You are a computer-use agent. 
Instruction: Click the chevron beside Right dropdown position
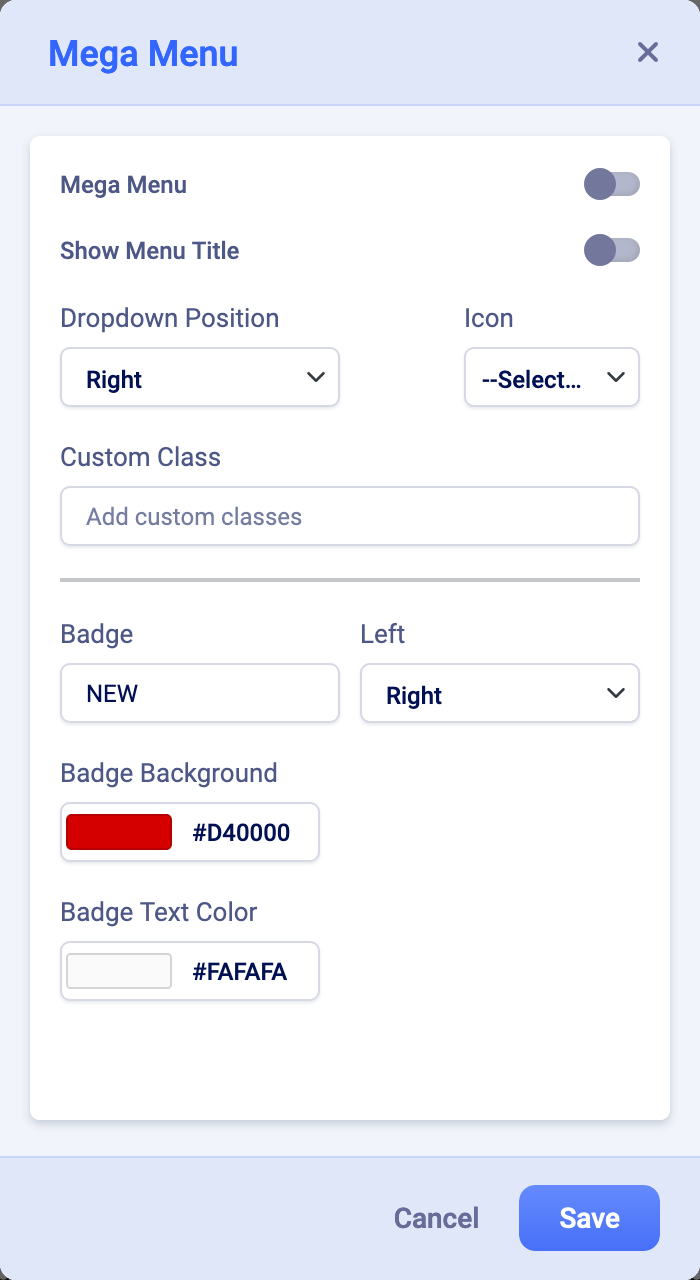coord(316,377)
